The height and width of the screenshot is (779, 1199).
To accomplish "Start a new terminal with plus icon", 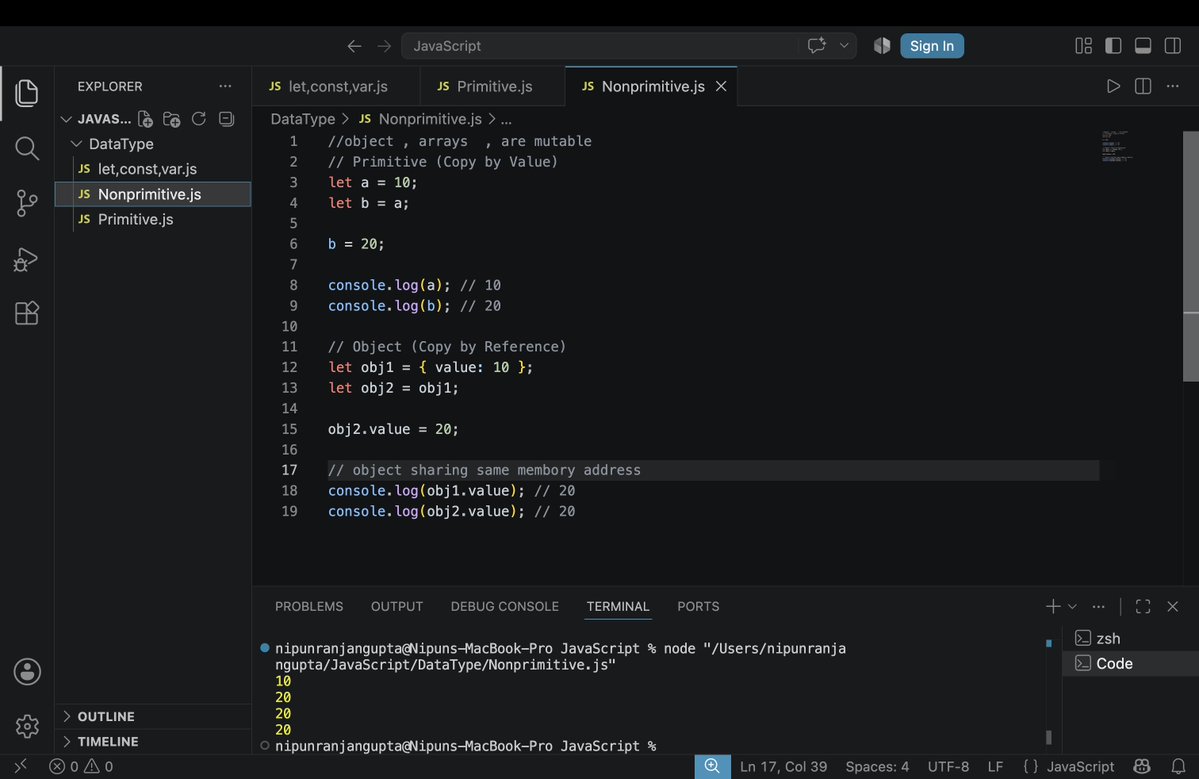I will pyautogui.click(x=1053, y=606).
